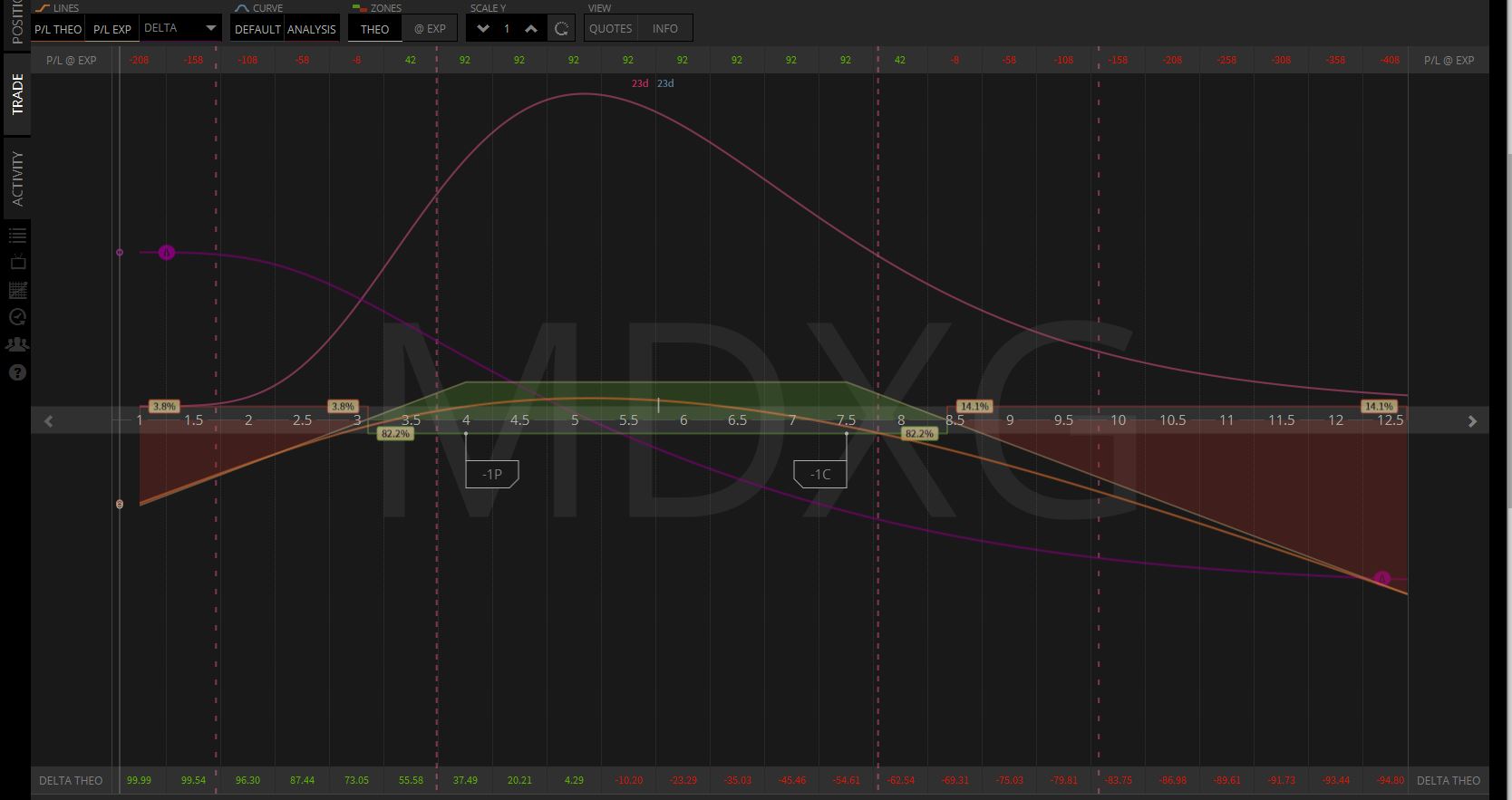The image size is (1512, 800).
Task: Click the P/L value -258
Action: [x=1226, y=61]
